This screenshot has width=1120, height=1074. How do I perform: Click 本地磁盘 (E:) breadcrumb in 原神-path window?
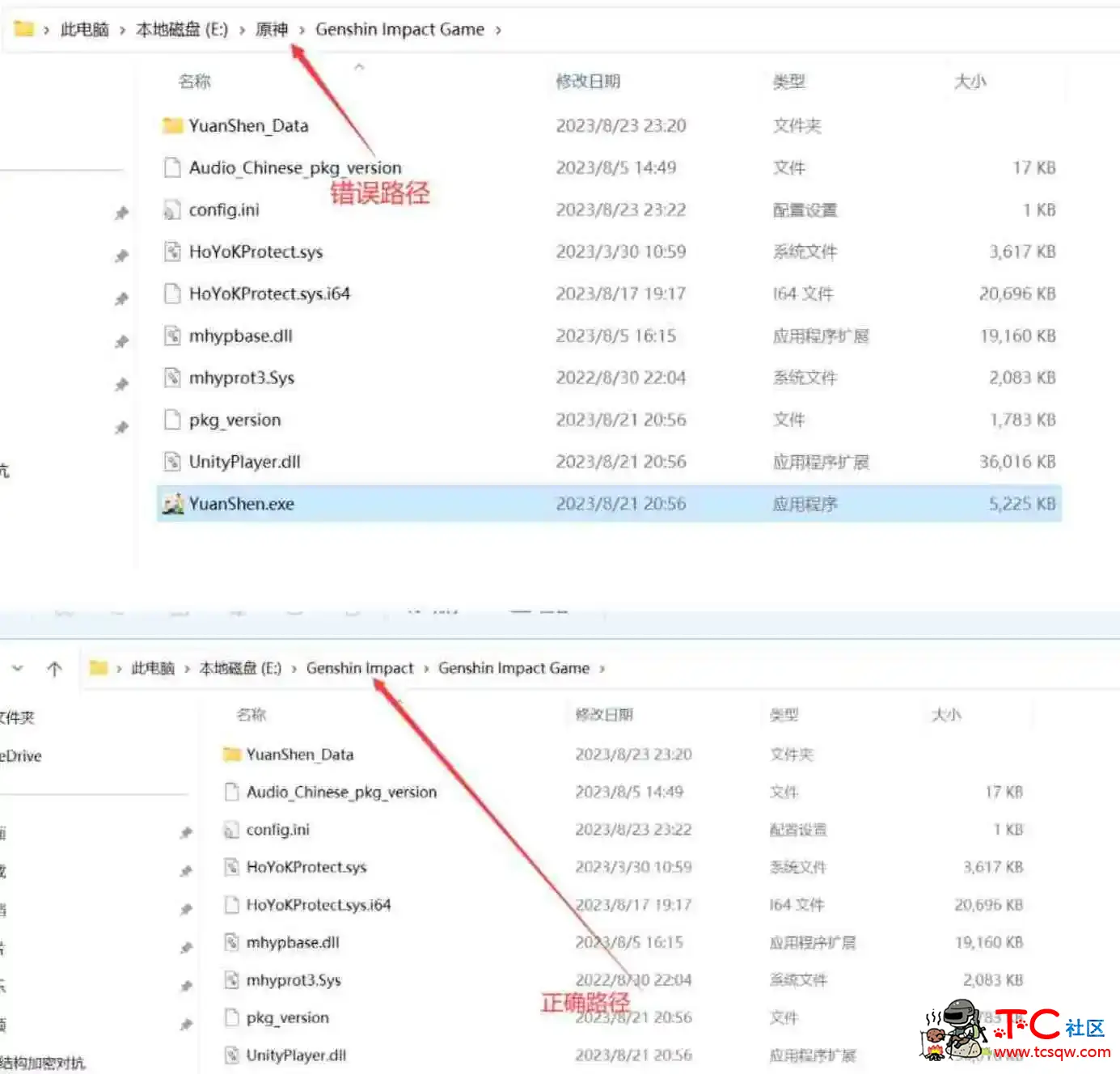pyautogui.click(x=182, y=29)
